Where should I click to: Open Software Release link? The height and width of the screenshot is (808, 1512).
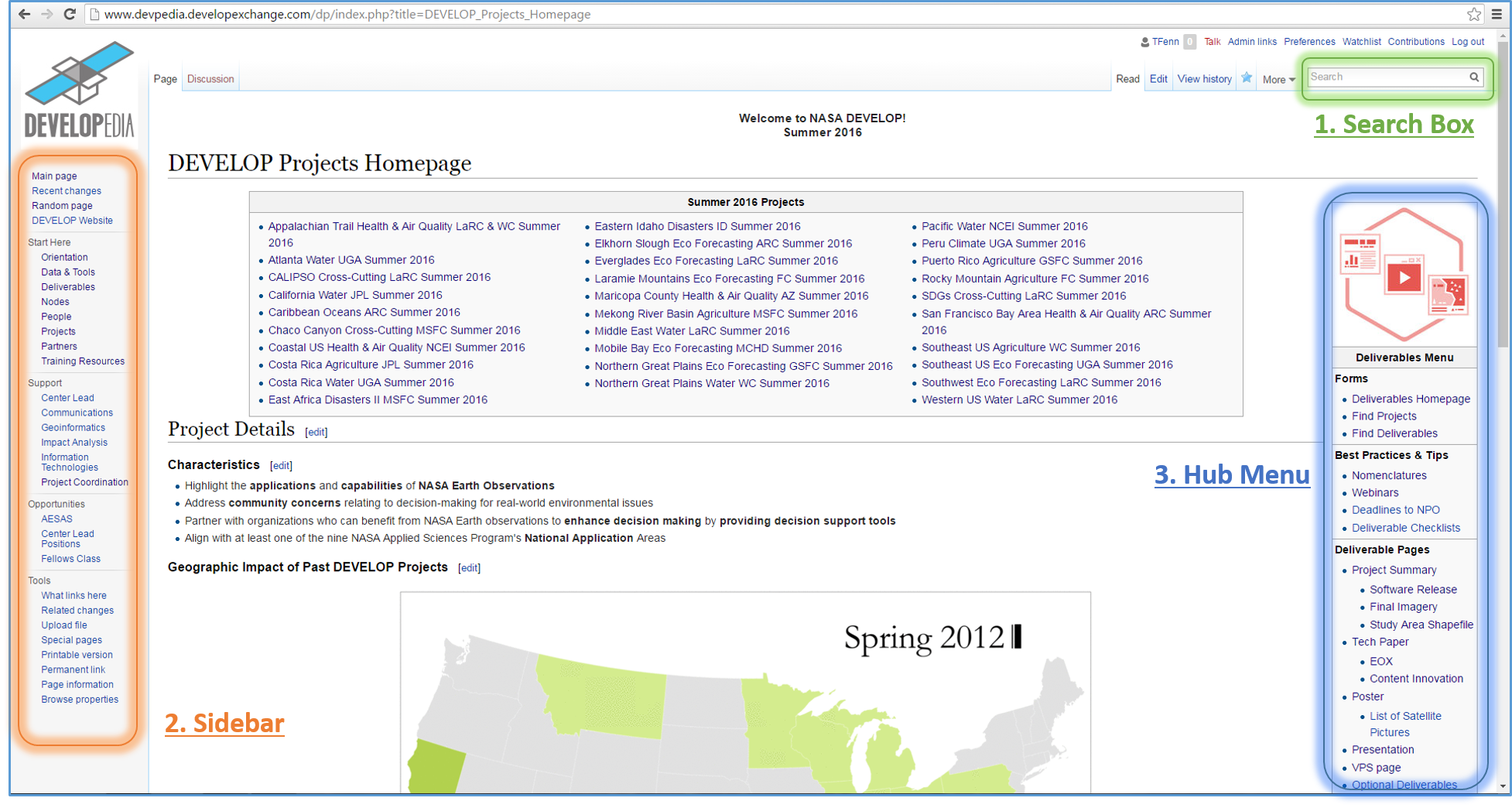coord(1413,590)
